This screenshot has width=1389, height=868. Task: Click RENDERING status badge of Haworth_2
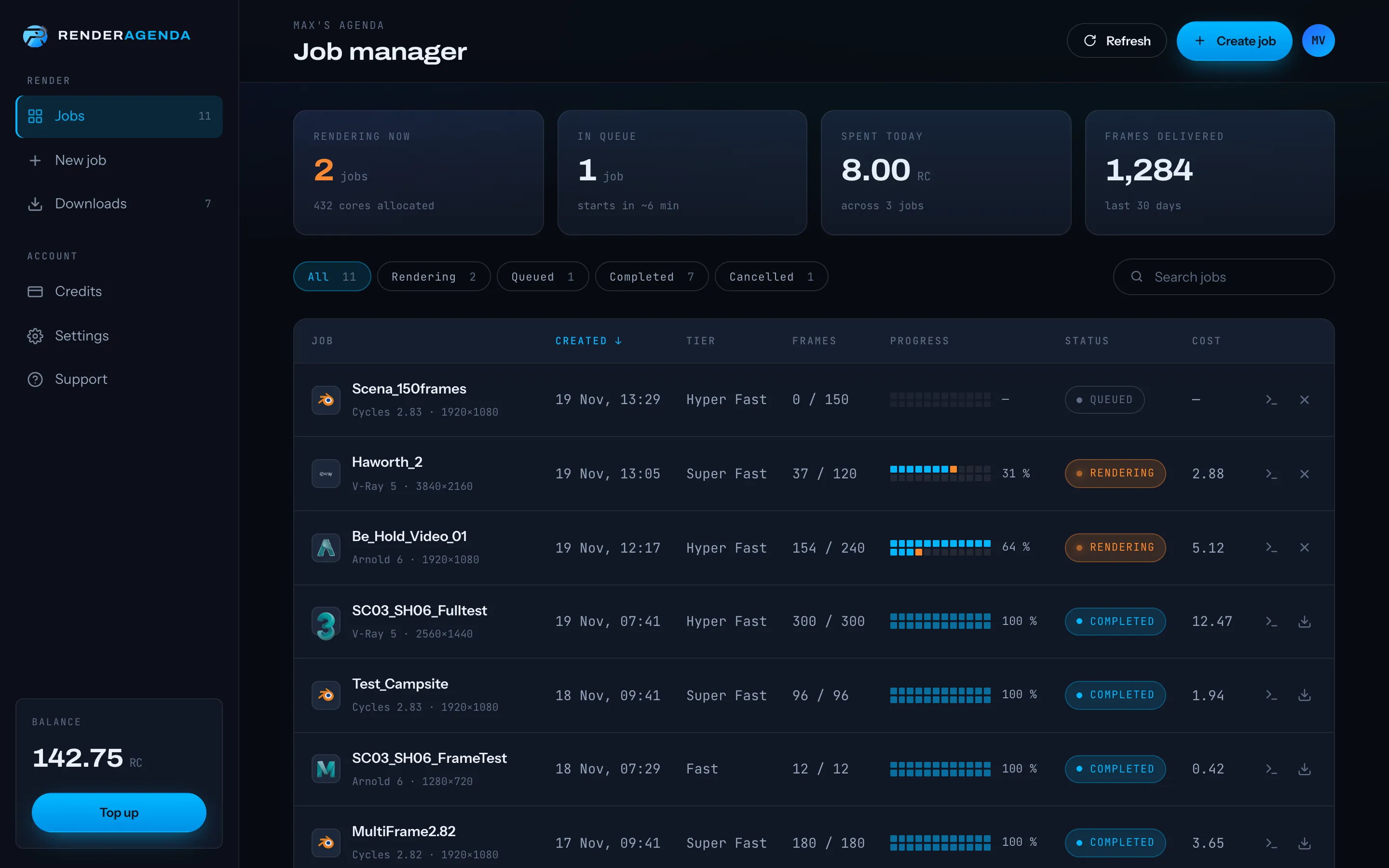coord(1115,474)
